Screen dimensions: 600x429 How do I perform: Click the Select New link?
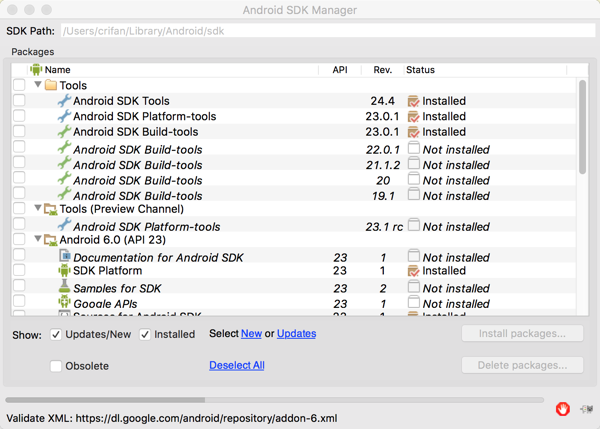click(x=251, y=334)
